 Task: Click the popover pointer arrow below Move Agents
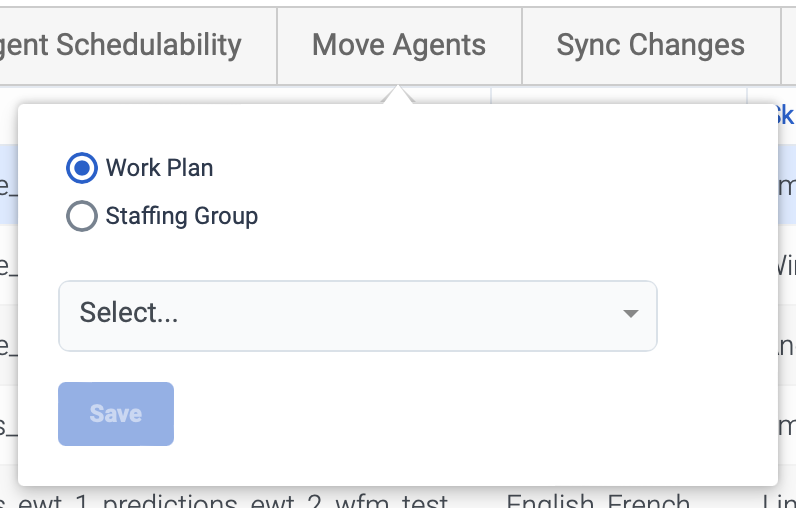coord(397,94)
